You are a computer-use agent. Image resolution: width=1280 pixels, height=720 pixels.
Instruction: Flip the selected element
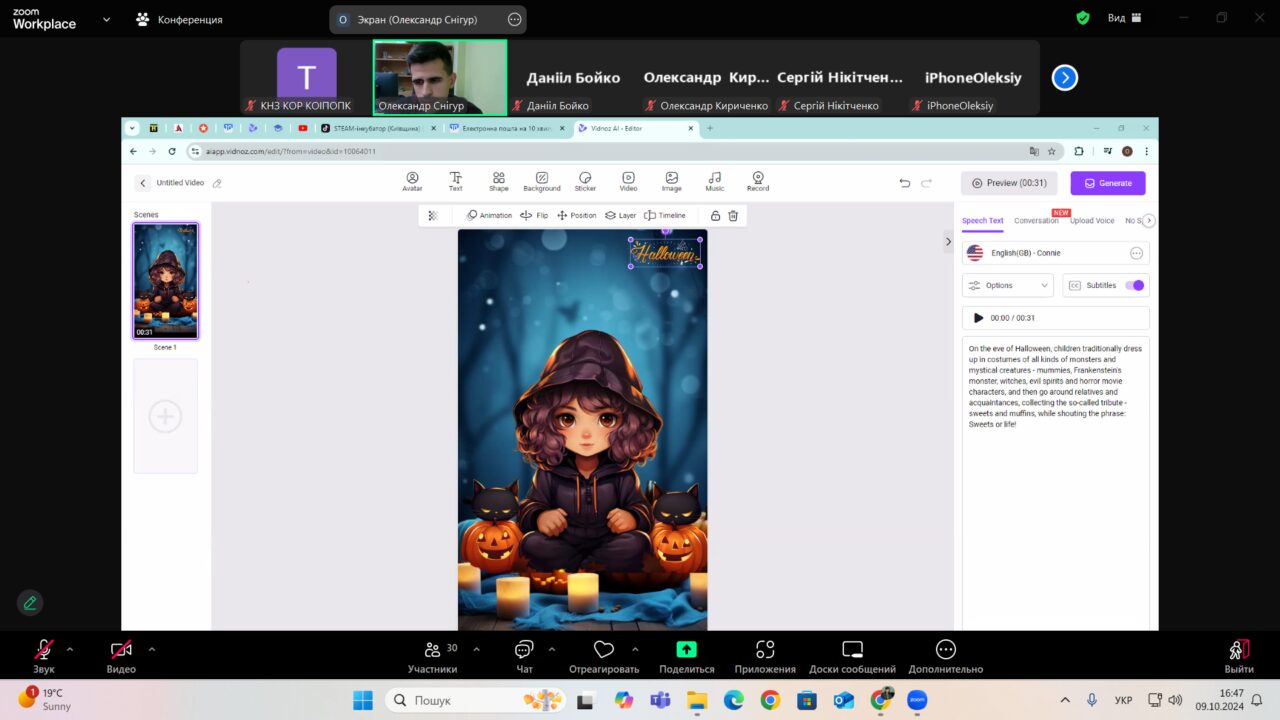pyautogui.click(x=534, y=215)
